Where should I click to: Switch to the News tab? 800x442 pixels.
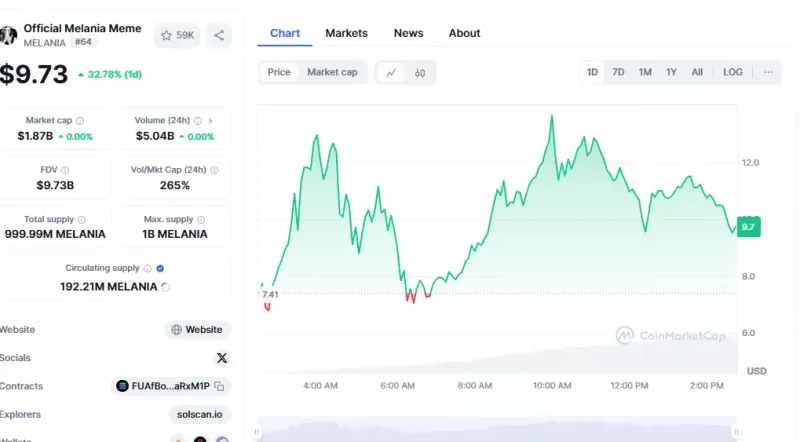pos(408,33)
